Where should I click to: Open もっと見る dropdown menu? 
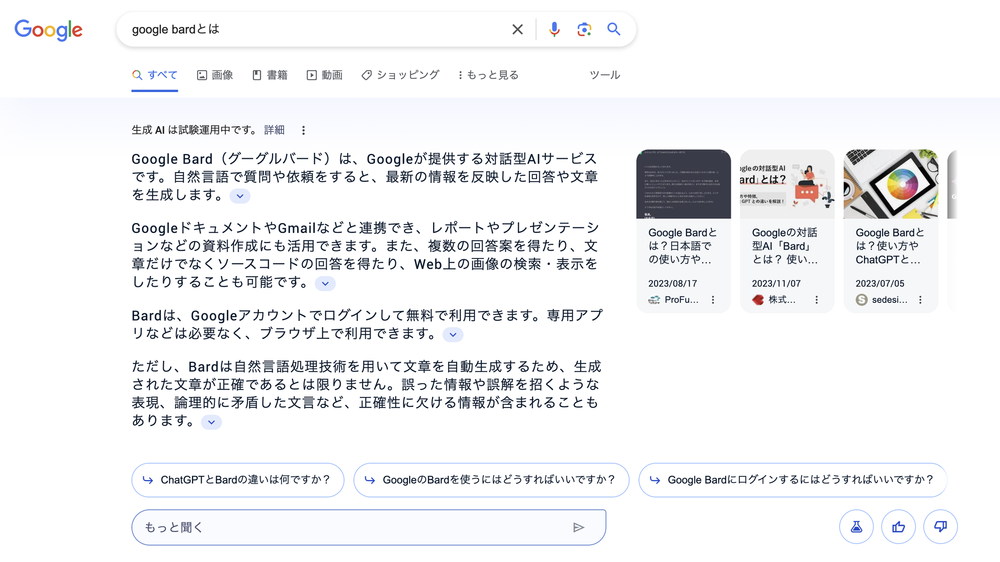pyautogui.click(x=488, y=75)
